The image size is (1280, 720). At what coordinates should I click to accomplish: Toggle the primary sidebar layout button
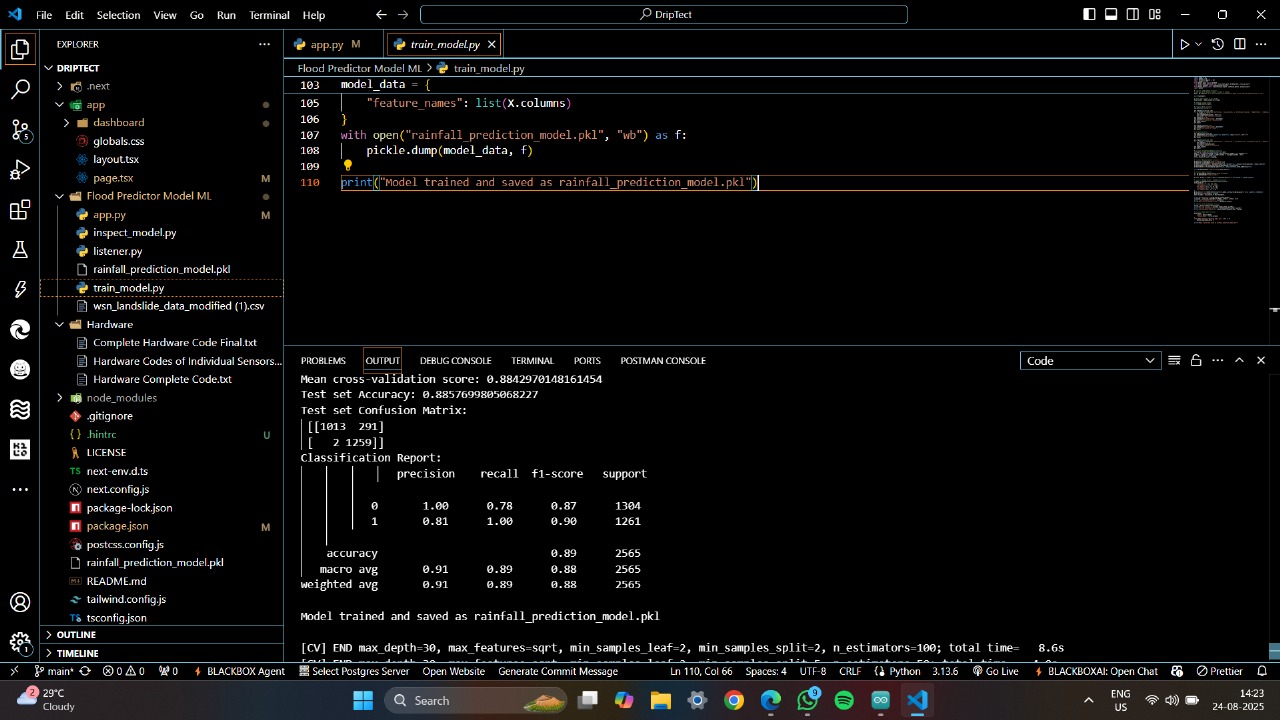coord(1089,15)
